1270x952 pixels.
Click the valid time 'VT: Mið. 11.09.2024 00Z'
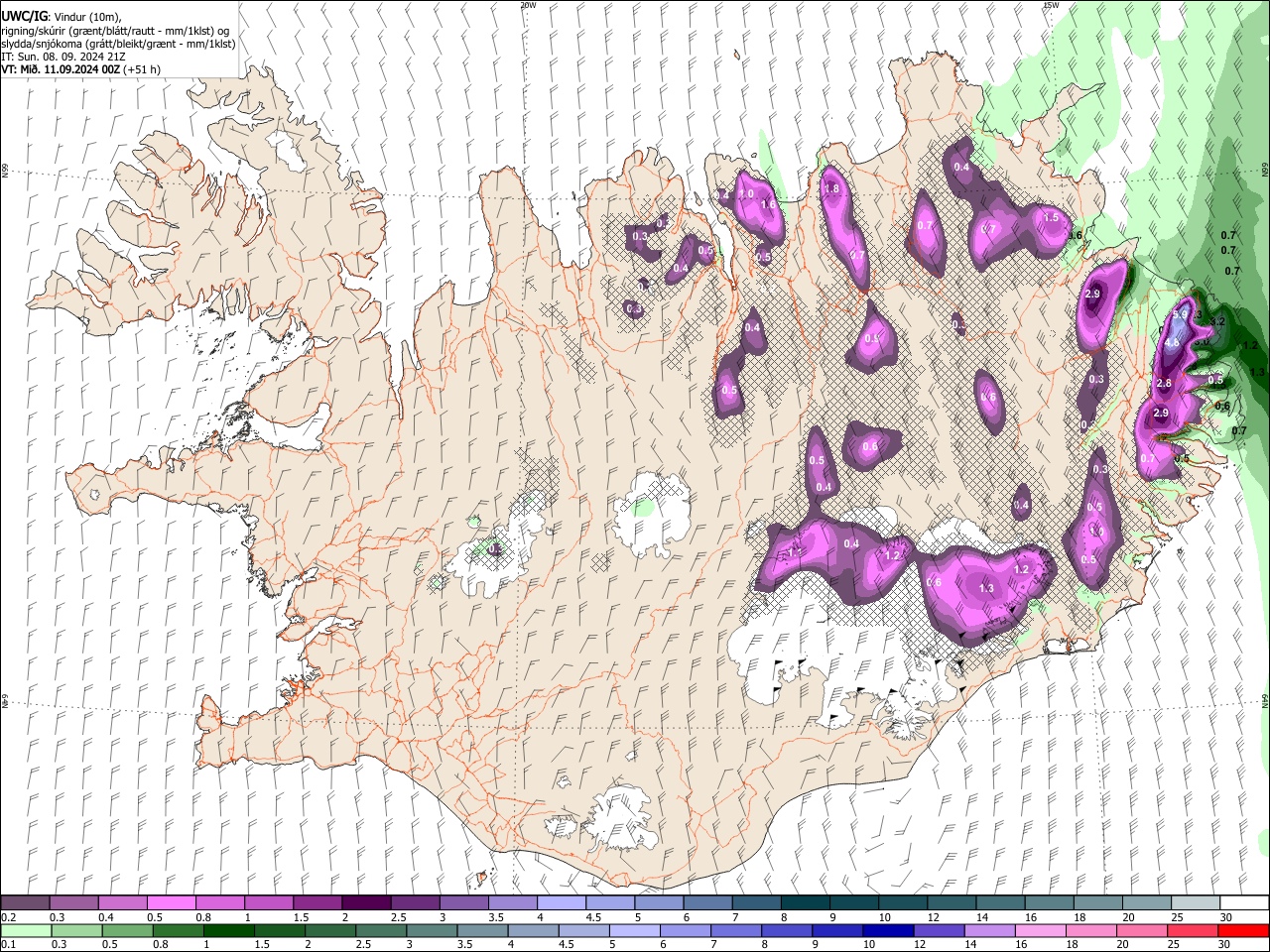pyautogui.click(x=61, y=69)
